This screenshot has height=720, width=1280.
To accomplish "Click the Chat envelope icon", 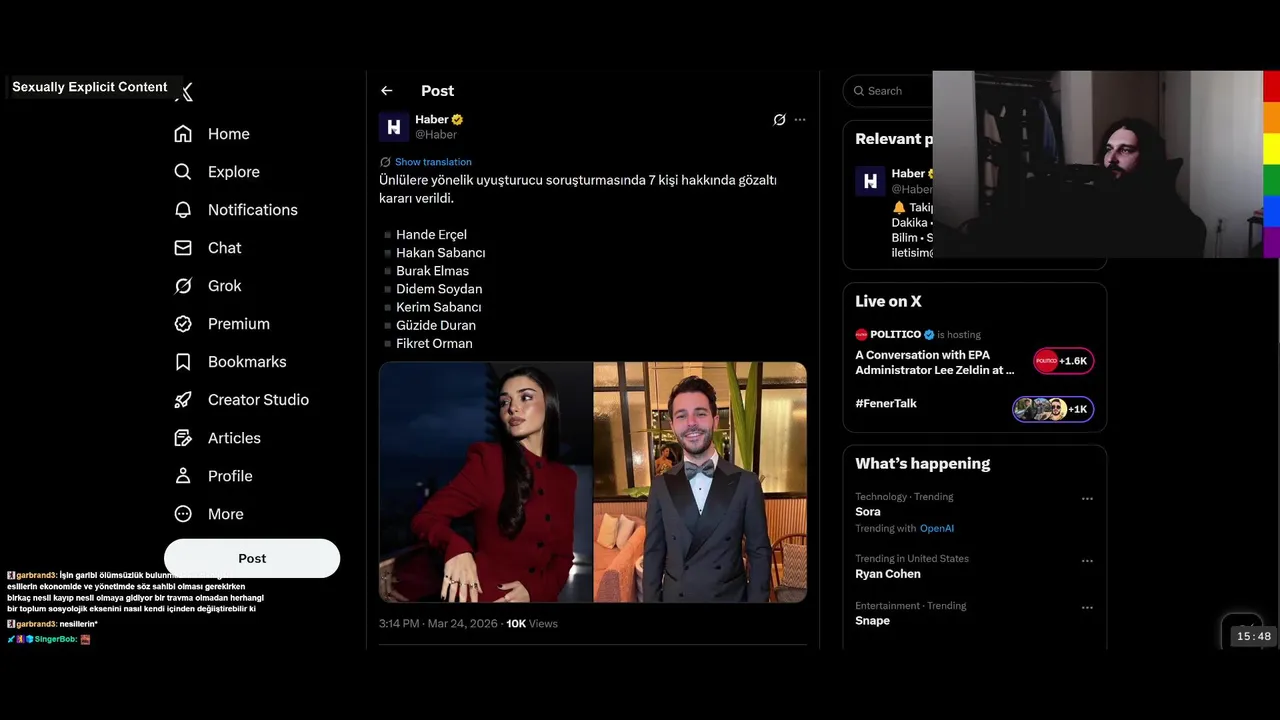I will 183,248.
